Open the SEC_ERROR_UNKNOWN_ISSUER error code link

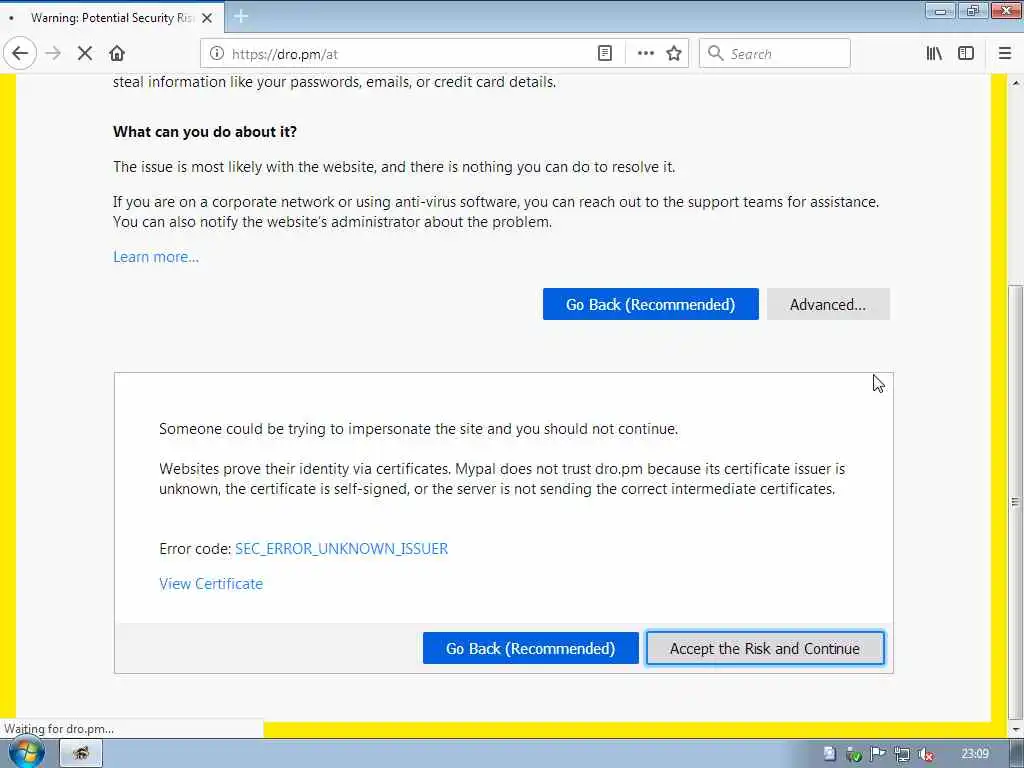click(342, 549)
